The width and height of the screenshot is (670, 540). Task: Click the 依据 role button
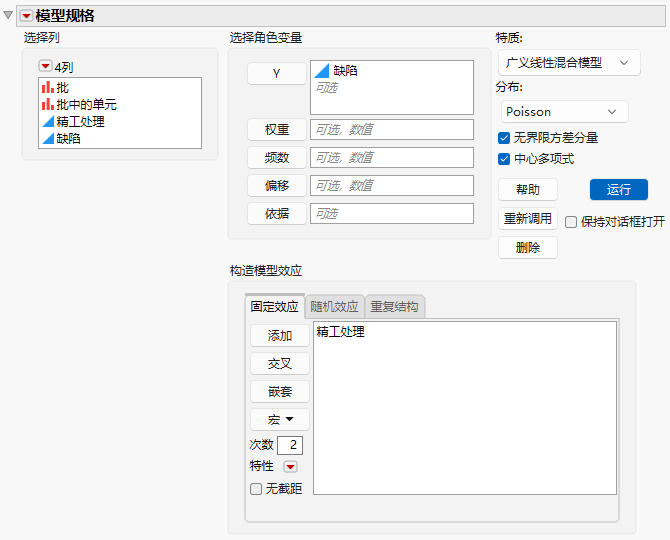[277, 213]
